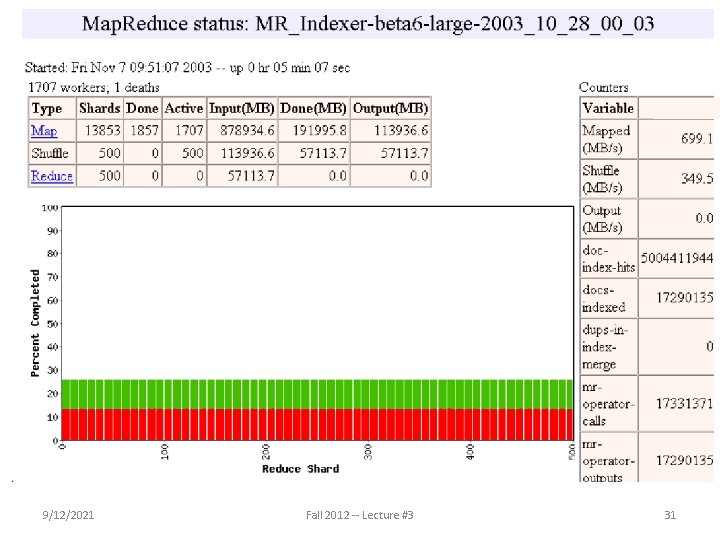Select the mr-operator-calls value 17331371
The height and width of the screenshot is (540, 720).
click(684, 404)
